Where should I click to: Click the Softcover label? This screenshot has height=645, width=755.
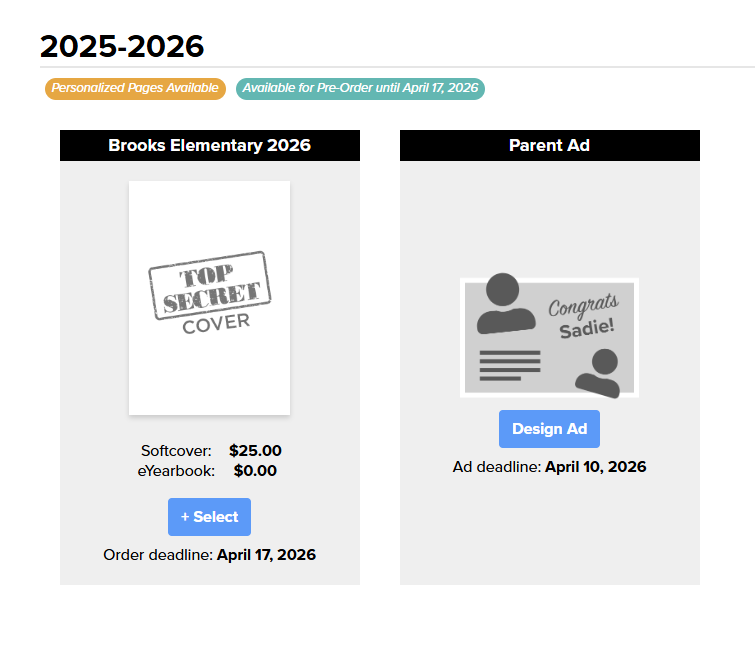176,451
